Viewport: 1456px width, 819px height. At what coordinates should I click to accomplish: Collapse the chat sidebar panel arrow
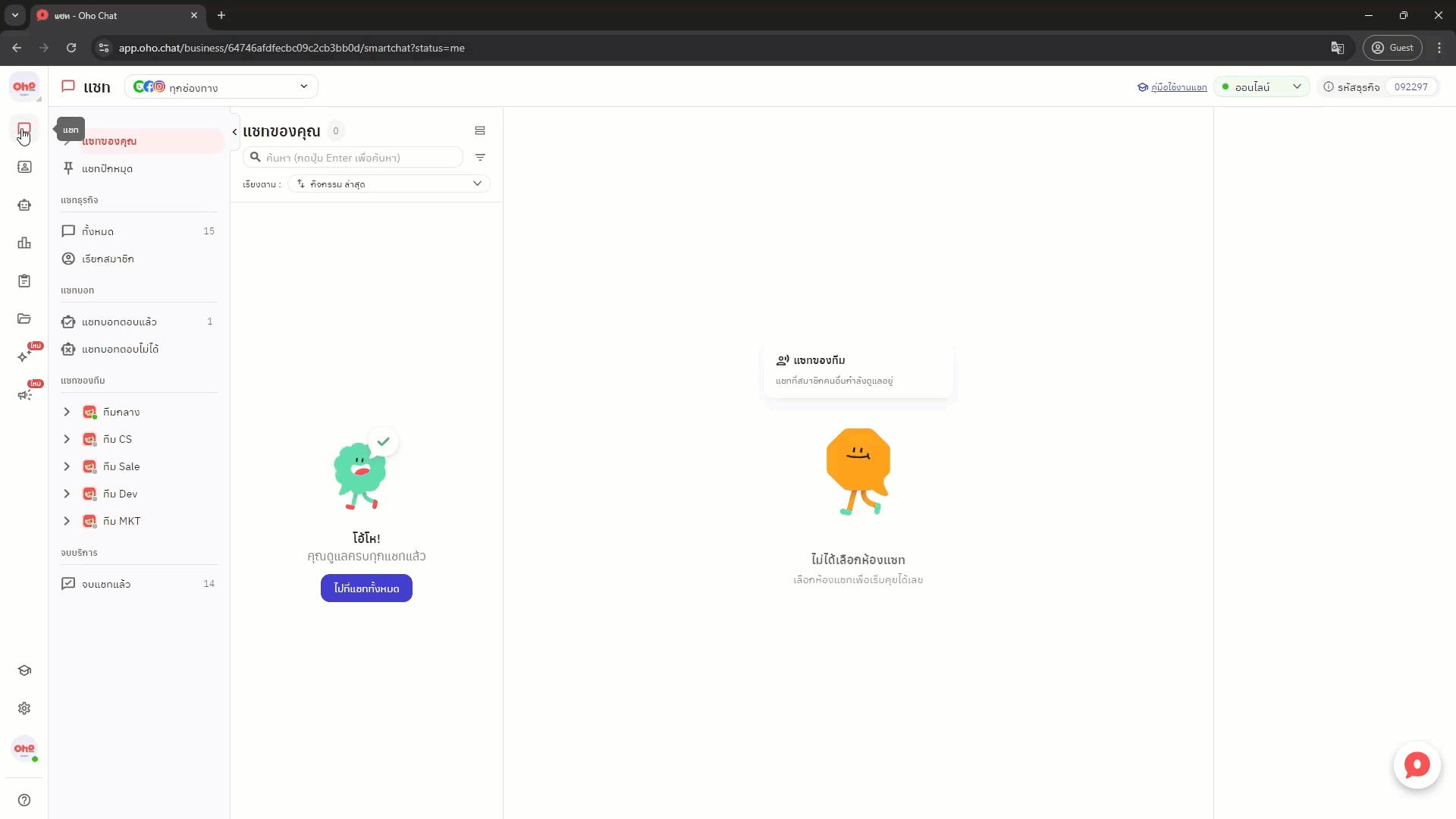[x=234, y=132]
